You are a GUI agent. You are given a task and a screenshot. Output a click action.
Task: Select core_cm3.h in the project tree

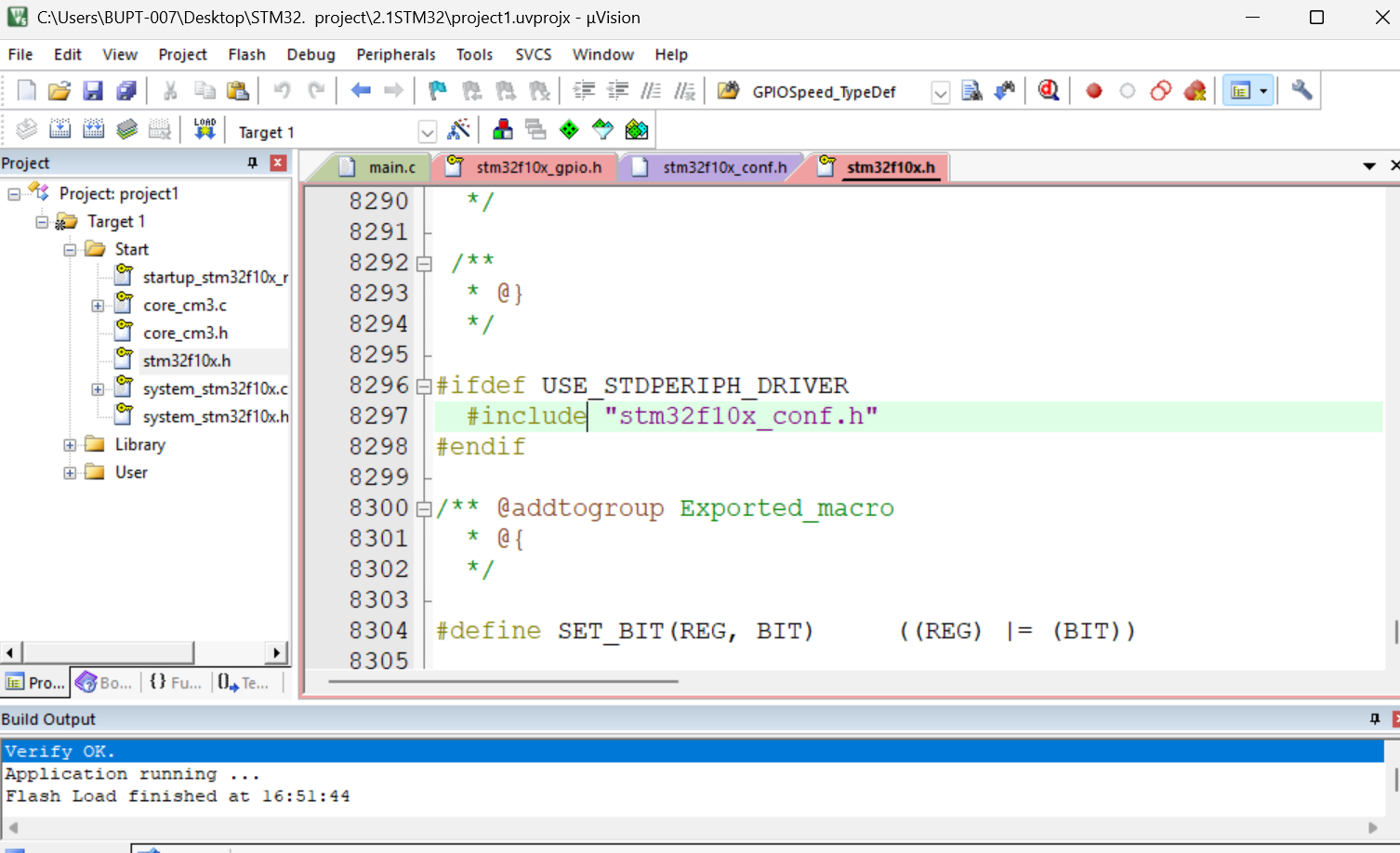coord(185,333)
